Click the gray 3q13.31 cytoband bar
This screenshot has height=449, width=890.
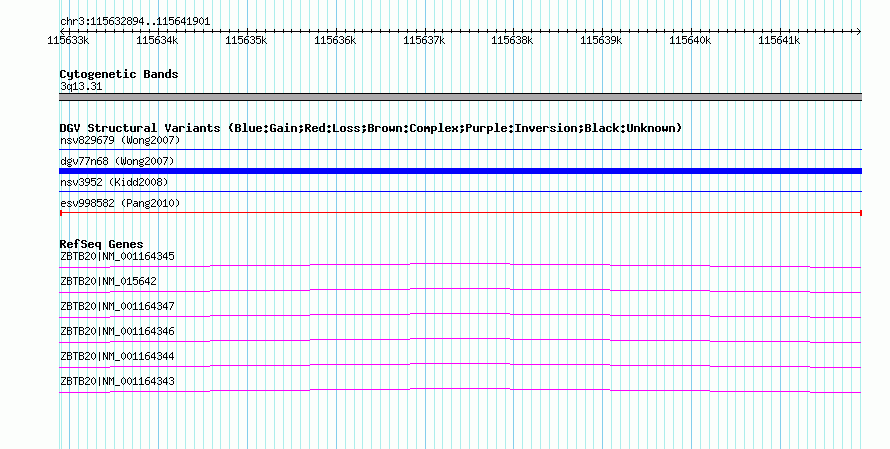click(x=460, y=97)
